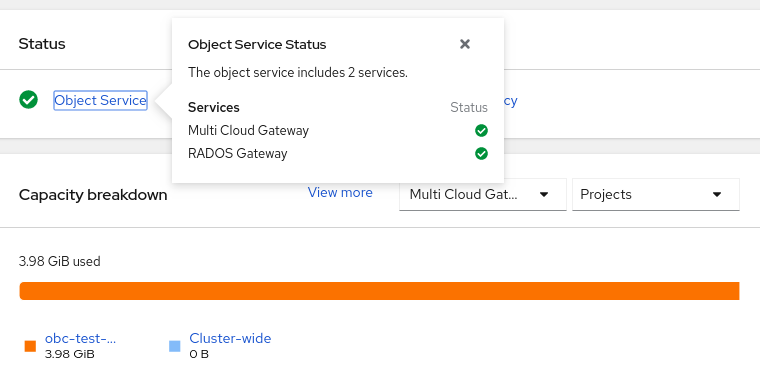
Task: Click the RADOS Gateway status check icon
Action: pyautogui.click(x=481, y=154)
